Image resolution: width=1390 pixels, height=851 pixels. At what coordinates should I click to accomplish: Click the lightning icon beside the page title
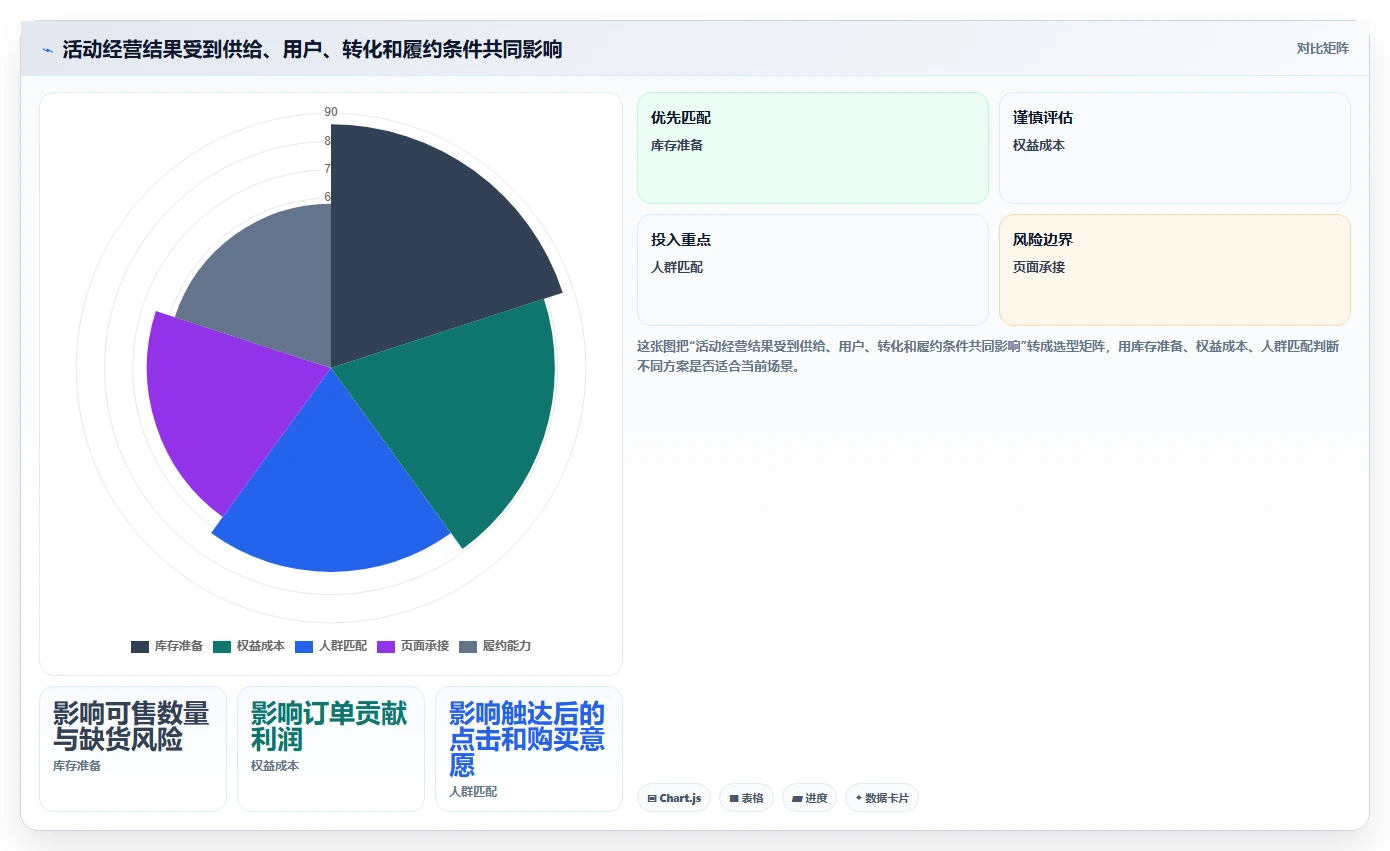click(x=47, y=49)
